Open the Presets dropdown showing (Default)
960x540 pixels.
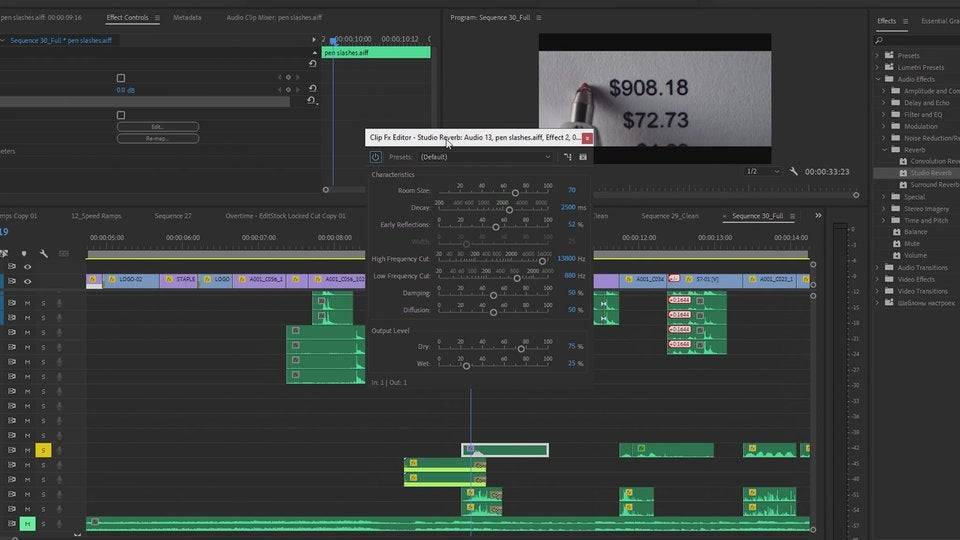(485, 157)
